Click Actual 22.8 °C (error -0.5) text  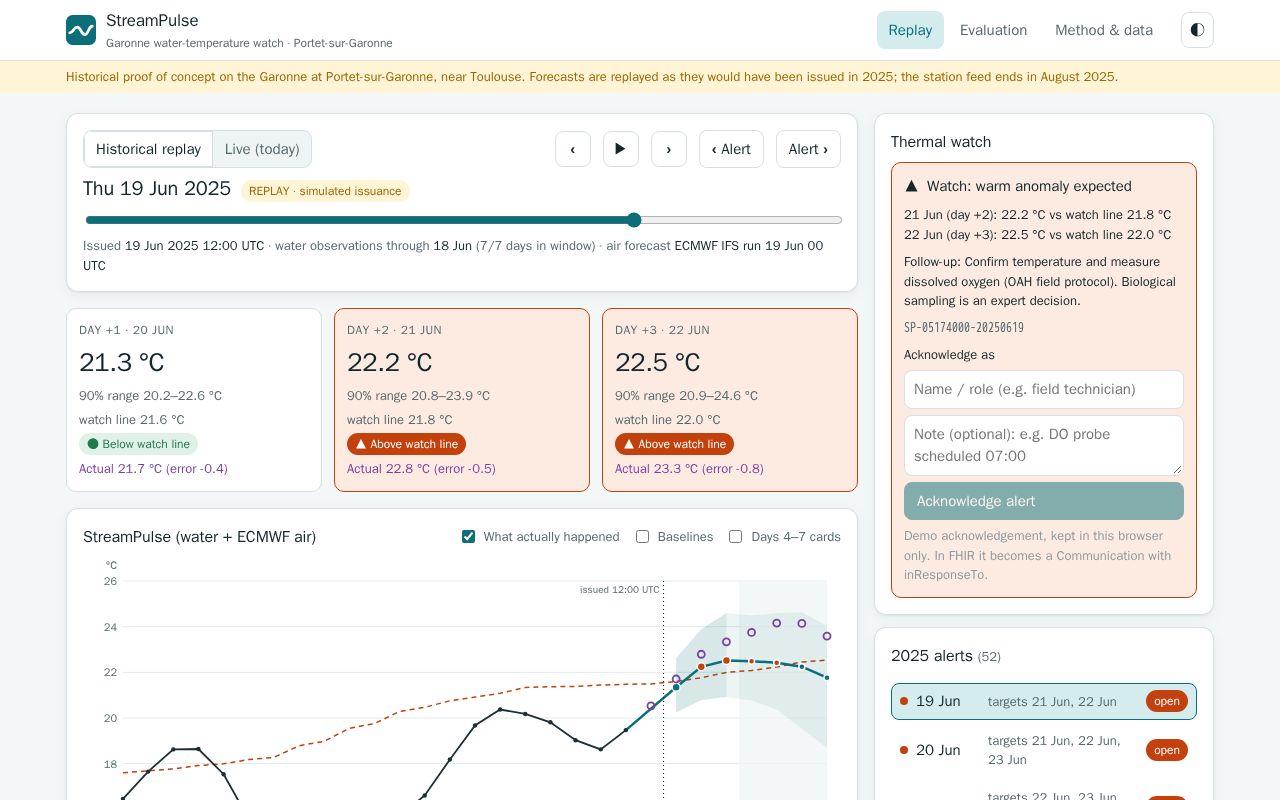point(421,469)
